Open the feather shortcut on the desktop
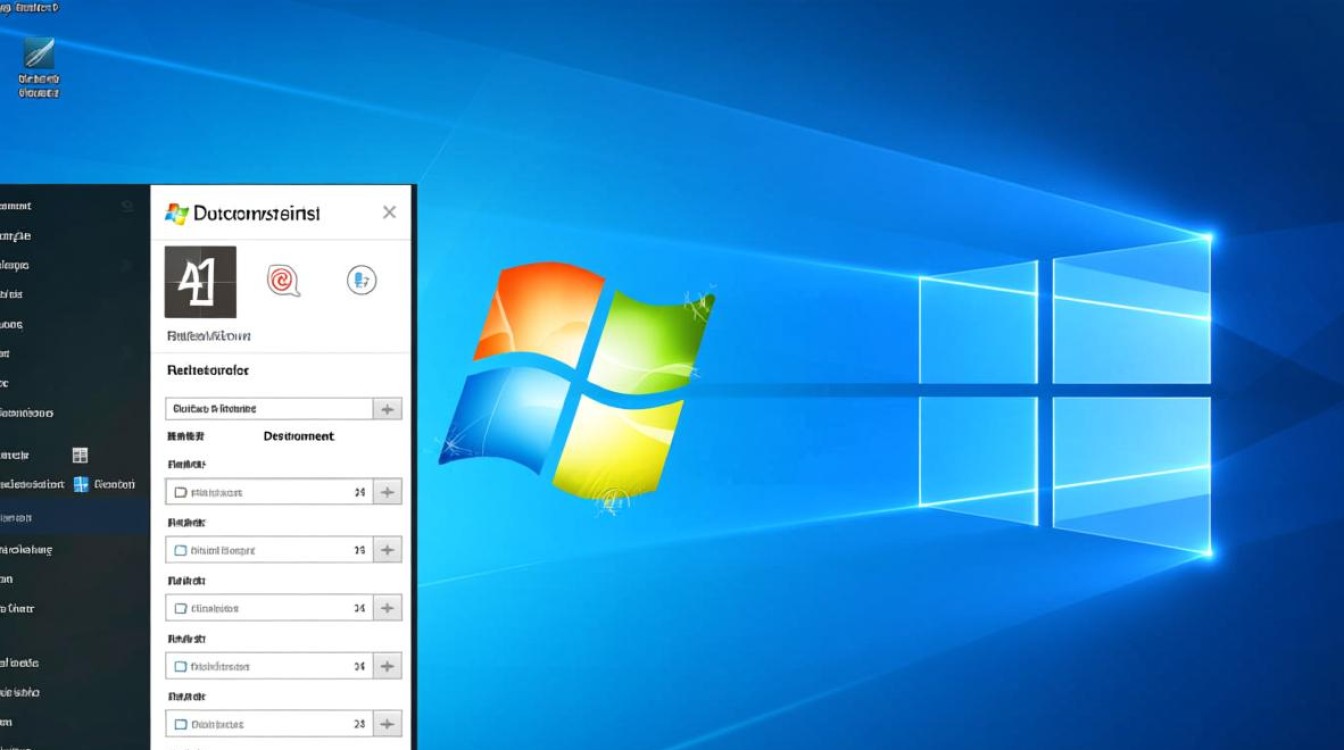The width and height of the screenshot is (1344, 750). pyautogui.click(x=39, y=53)
